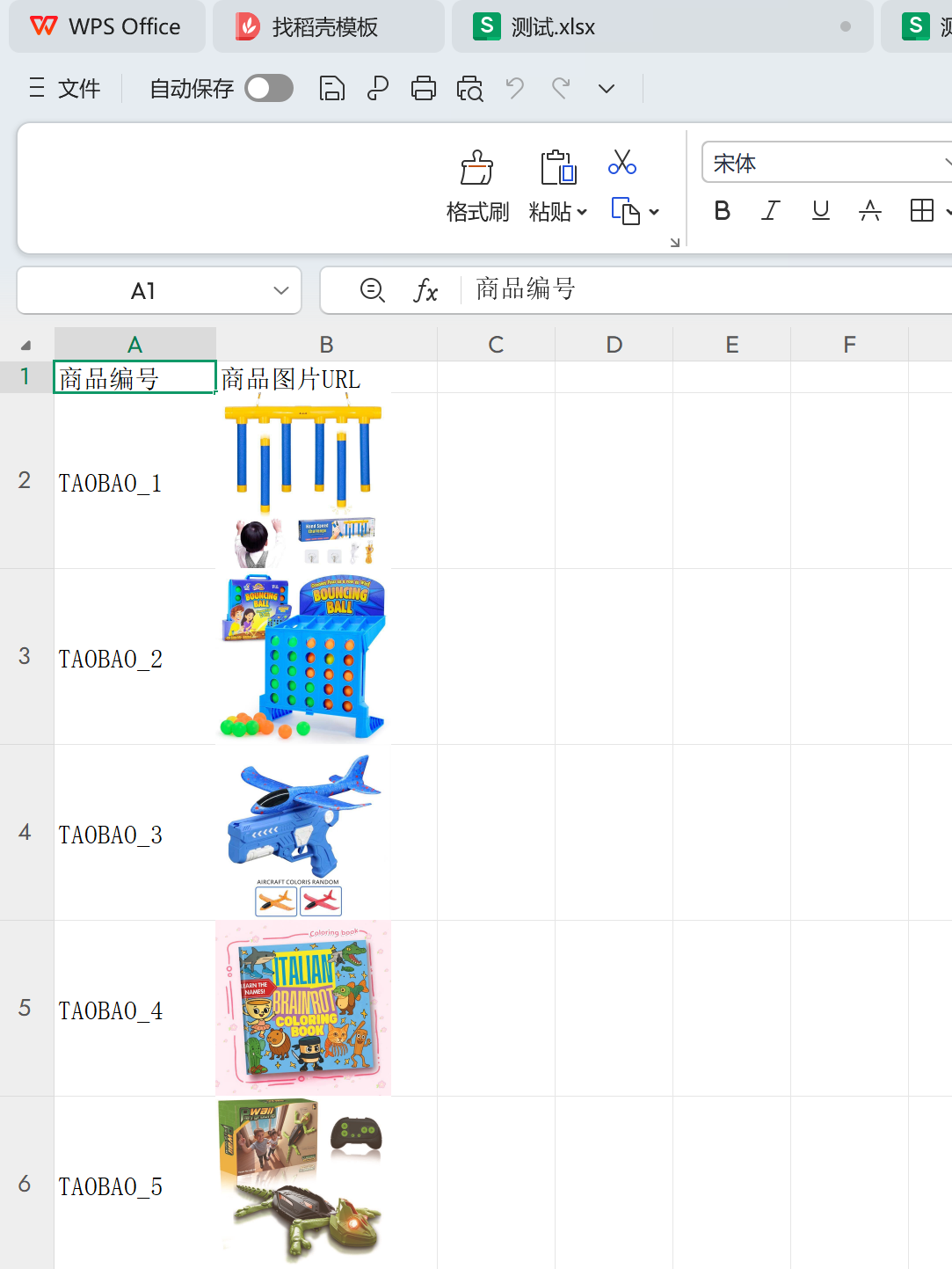This screenshot has width=952, height=1269.
Task: Click the Format Painter (格式刷) icon
Action: [x=476, y=167]
